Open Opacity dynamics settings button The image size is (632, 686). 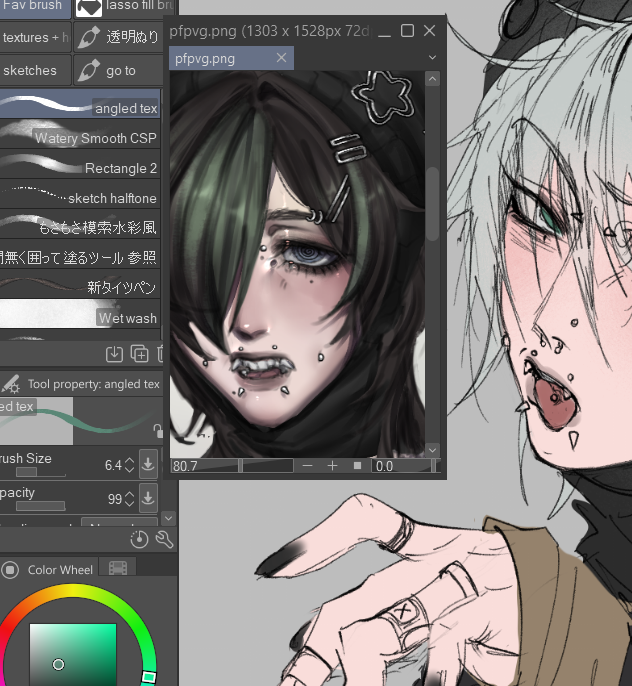[148, 498]
